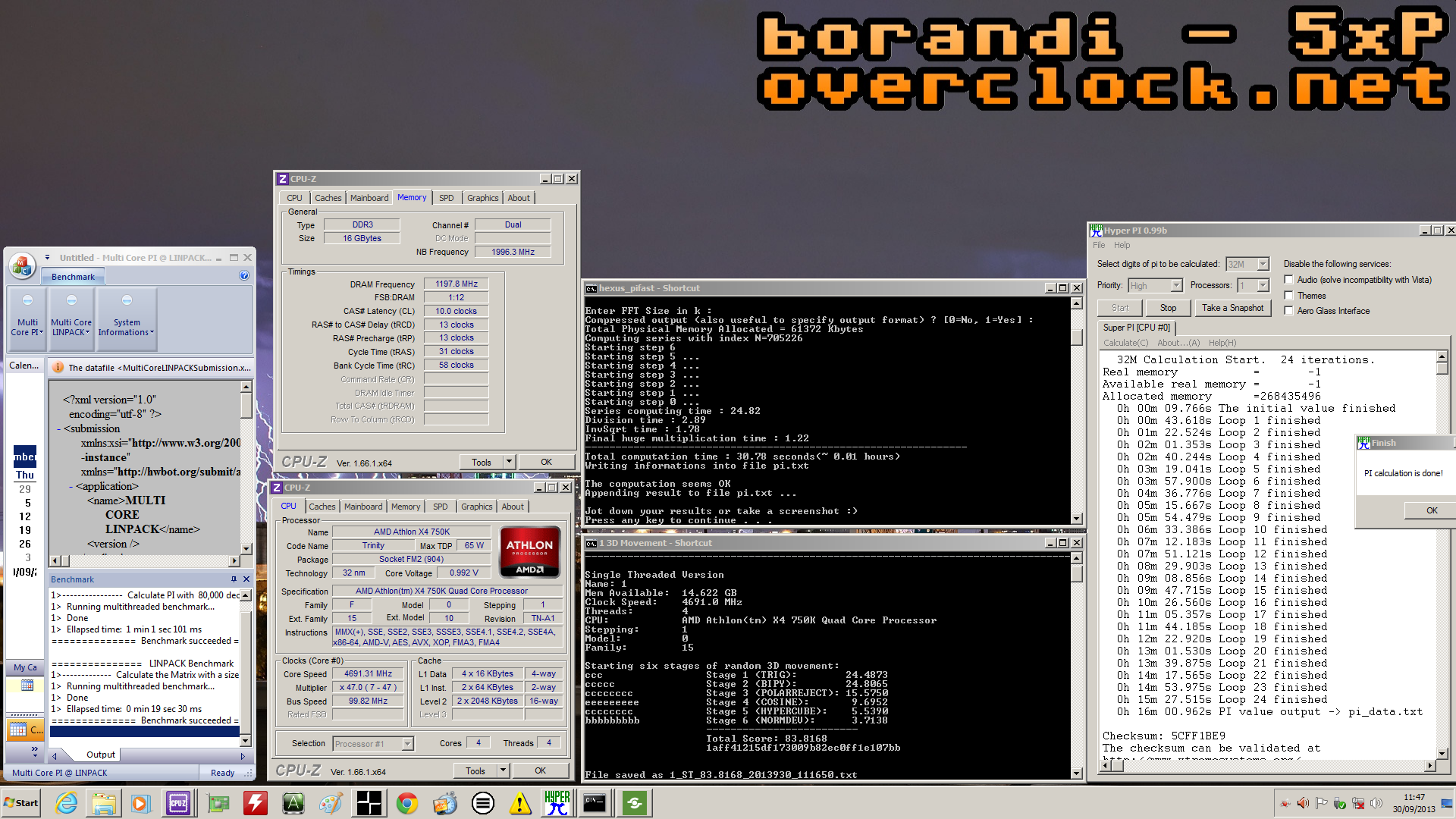Click the My Ca calendar pane header
Viewport: 1456px width, 819px height.
tap(25, 667)
